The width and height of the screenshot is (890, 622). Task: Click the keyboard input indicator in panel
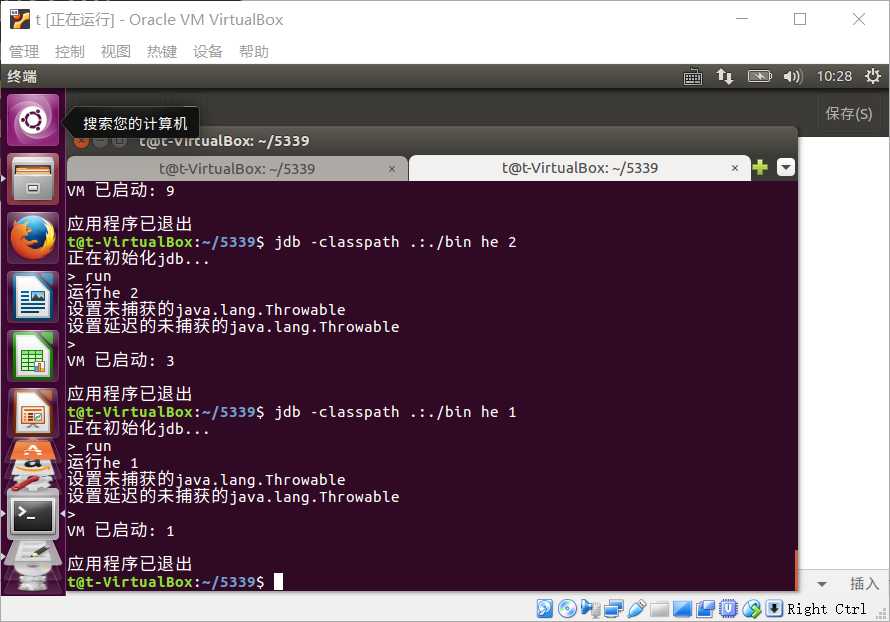[x=692, y=76]
